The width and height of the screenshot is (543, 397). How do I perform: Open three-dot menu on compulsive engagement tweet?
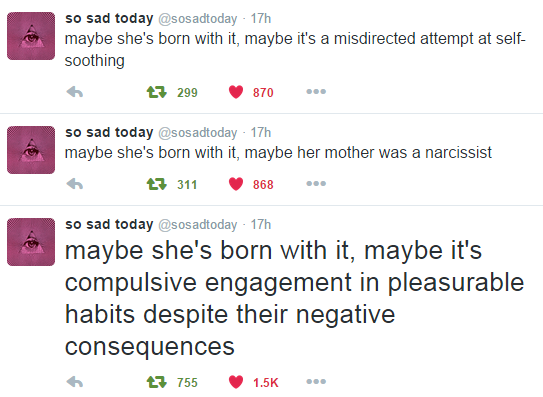316,382
